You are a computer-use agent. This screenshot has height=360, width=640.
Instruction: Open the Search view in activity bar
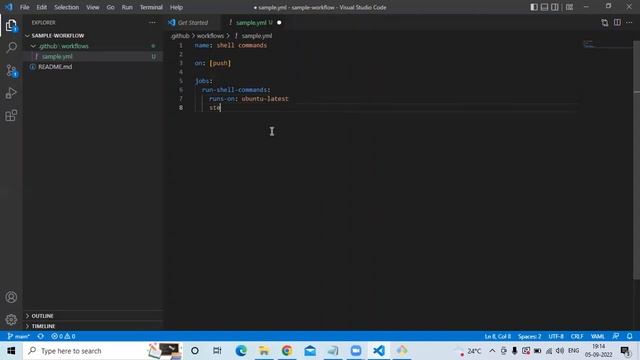[x=11, y=47]
